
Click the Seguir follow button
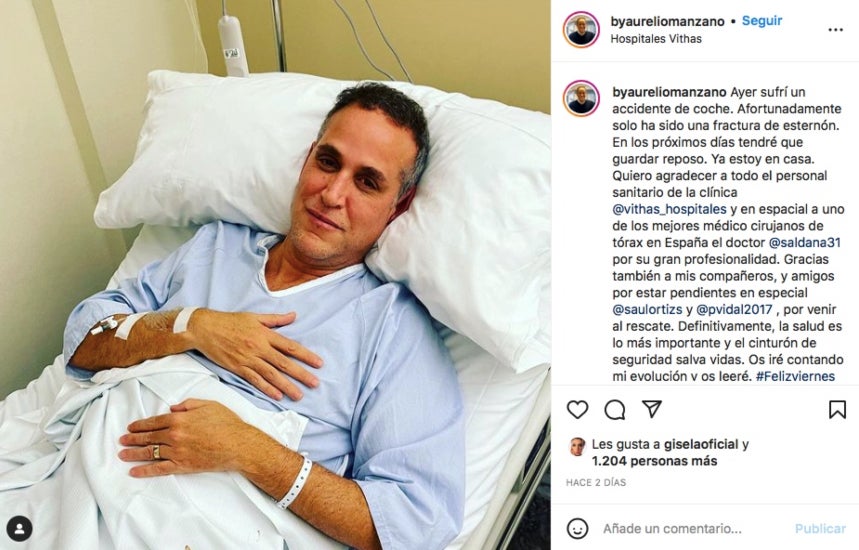[762, 21]
